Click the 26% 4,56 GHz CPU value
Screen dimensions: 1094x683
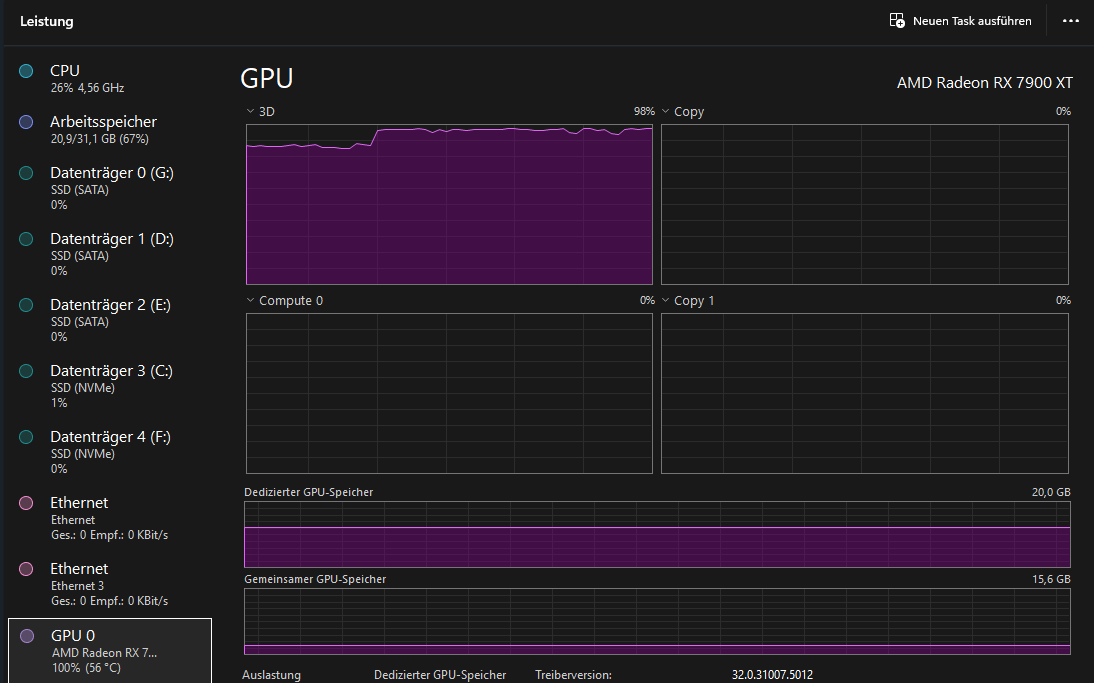tap(87, 88)
